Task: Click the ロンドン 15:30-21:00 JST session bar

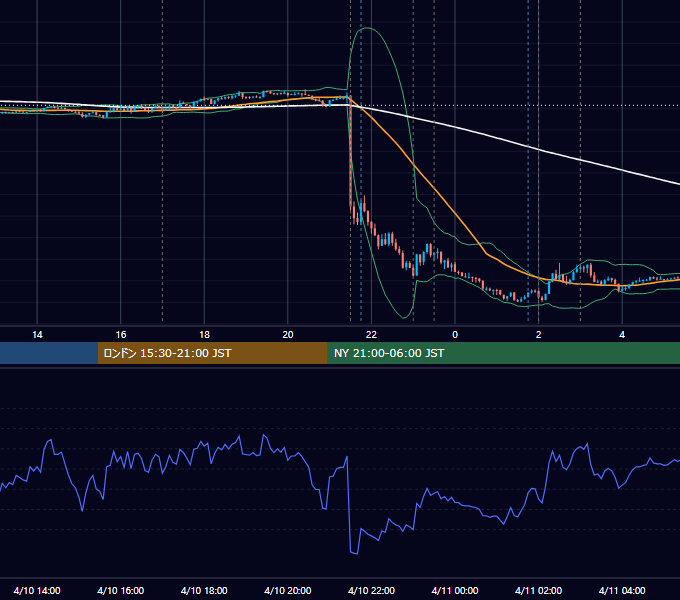Action: pyautogui.click(x=212, y=353)
